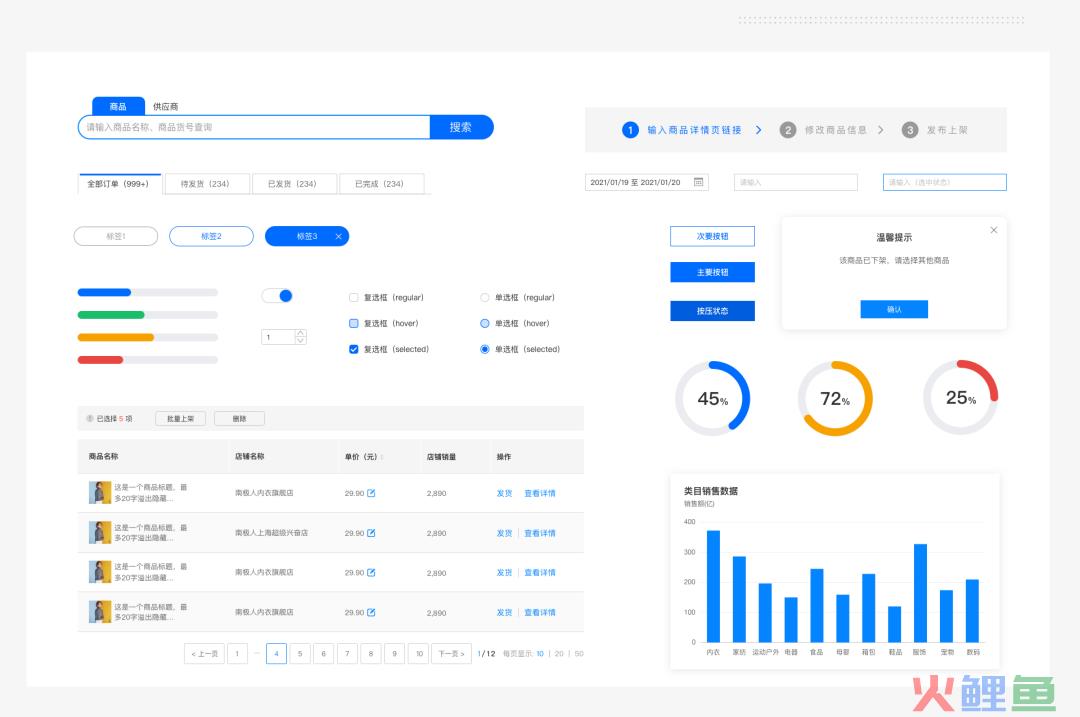Close the 温馨提示 dialog with X
1080x717 pixels.
click(x=993, y=230)
